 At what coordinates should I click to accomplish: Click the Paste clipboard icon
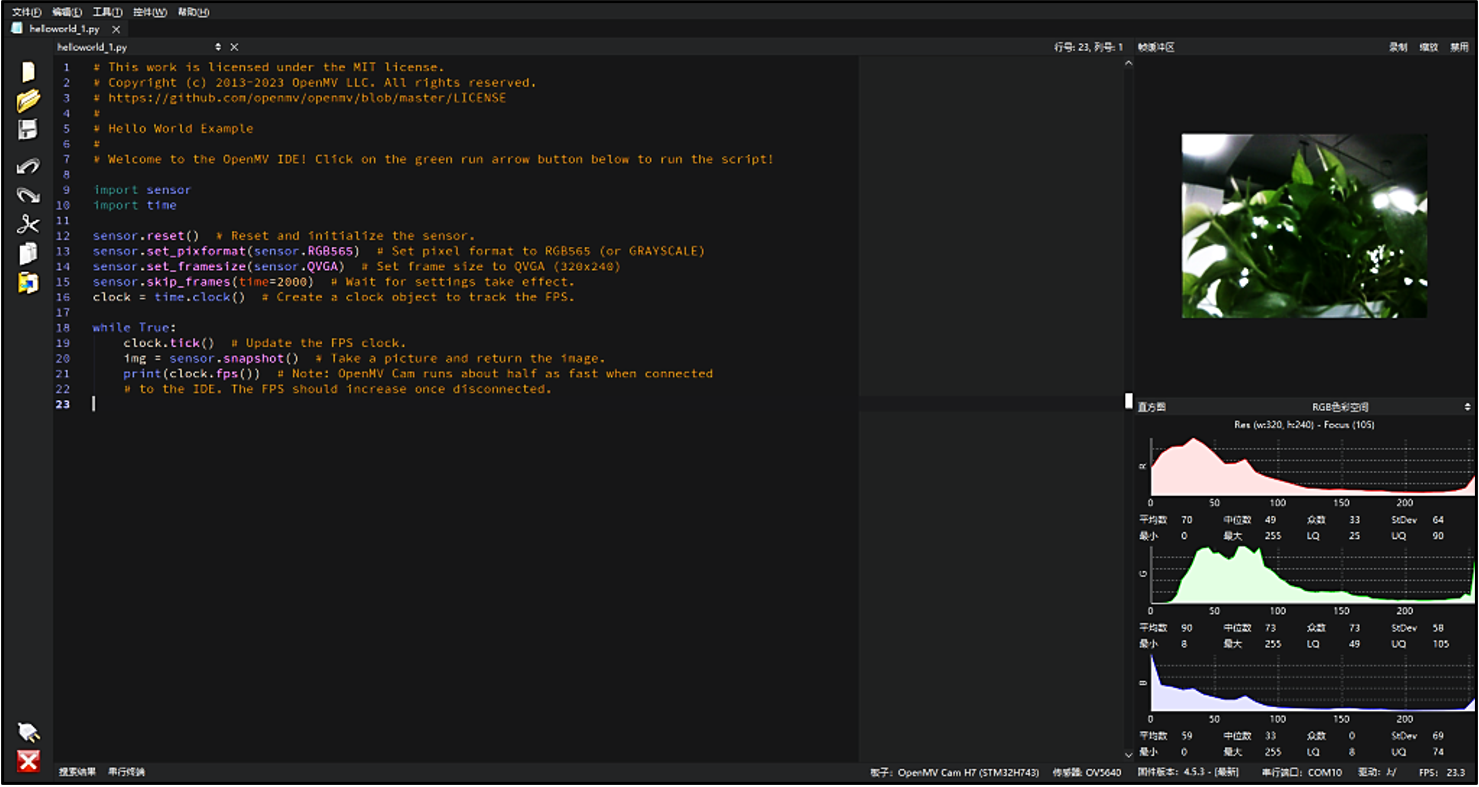tap(28, 283)
